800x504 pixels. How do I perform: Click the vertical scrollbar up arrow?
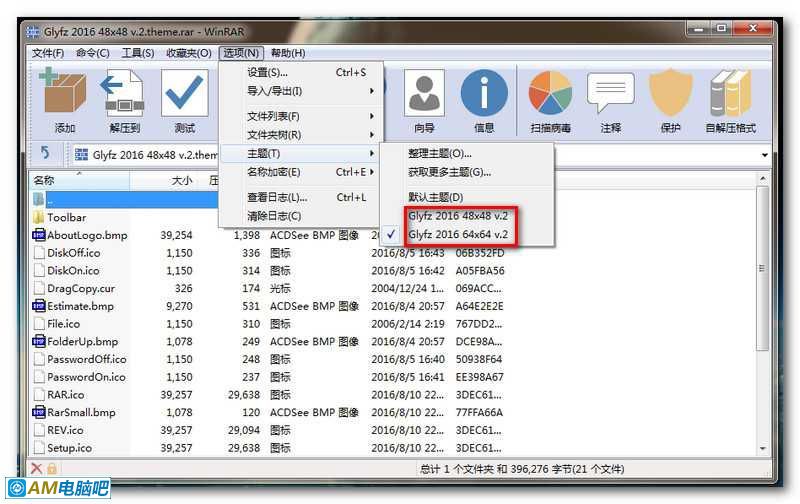[762, 179]
